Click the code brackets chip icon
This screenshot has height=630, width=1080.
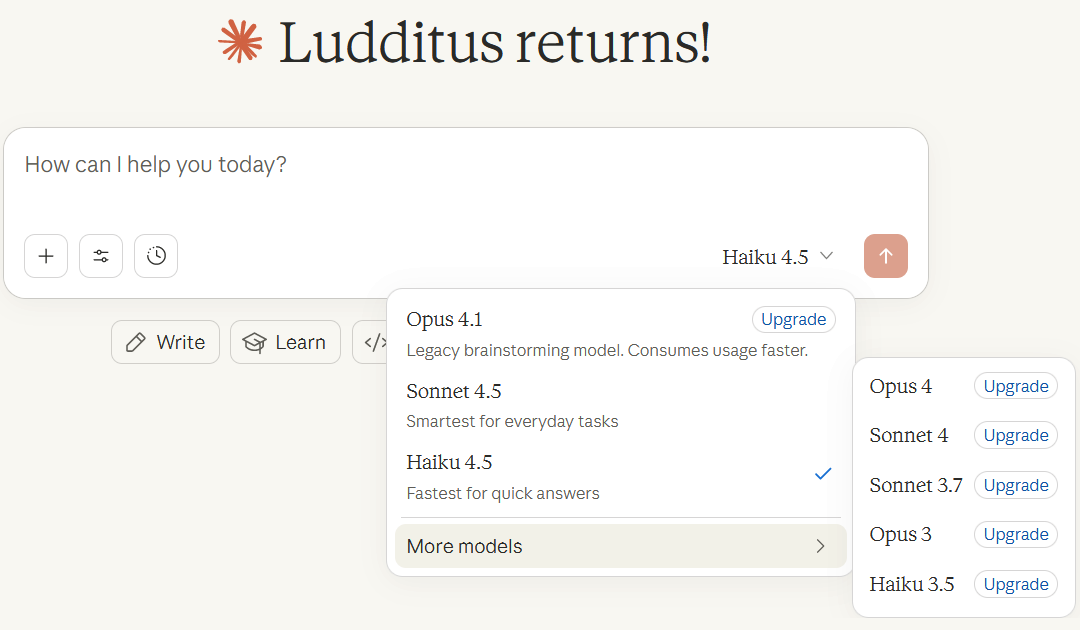[374, 342]
